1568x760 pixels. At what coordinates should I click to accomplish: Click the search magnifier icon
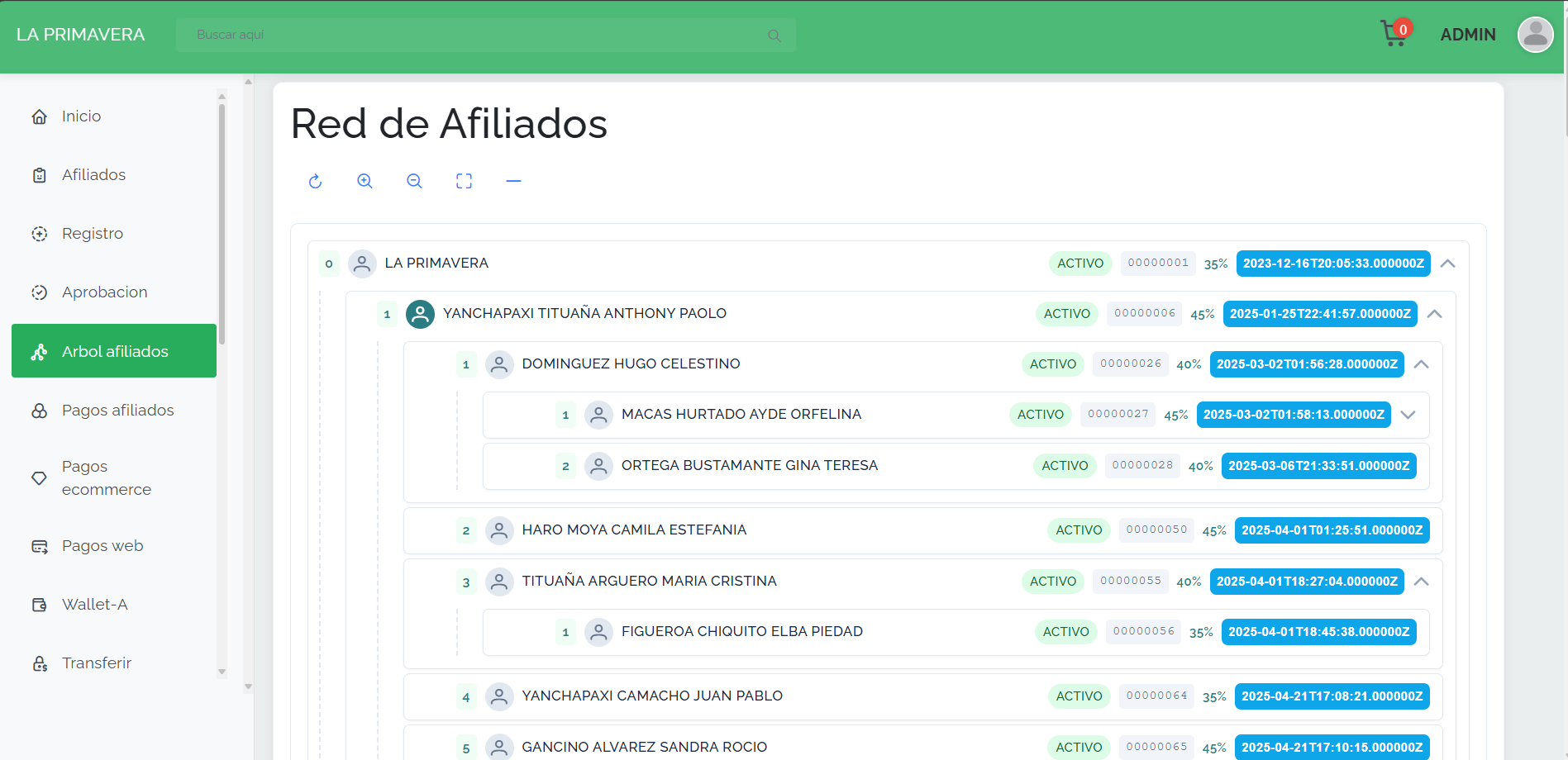coord(774,36)
